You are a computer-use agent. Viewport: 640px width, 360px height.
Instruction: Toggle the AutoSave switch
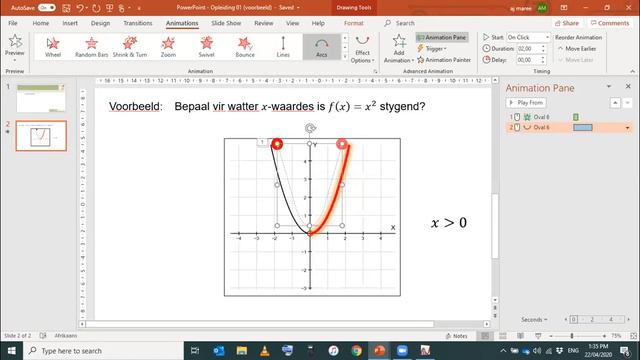pyautogui.click(x=47, y=8)
